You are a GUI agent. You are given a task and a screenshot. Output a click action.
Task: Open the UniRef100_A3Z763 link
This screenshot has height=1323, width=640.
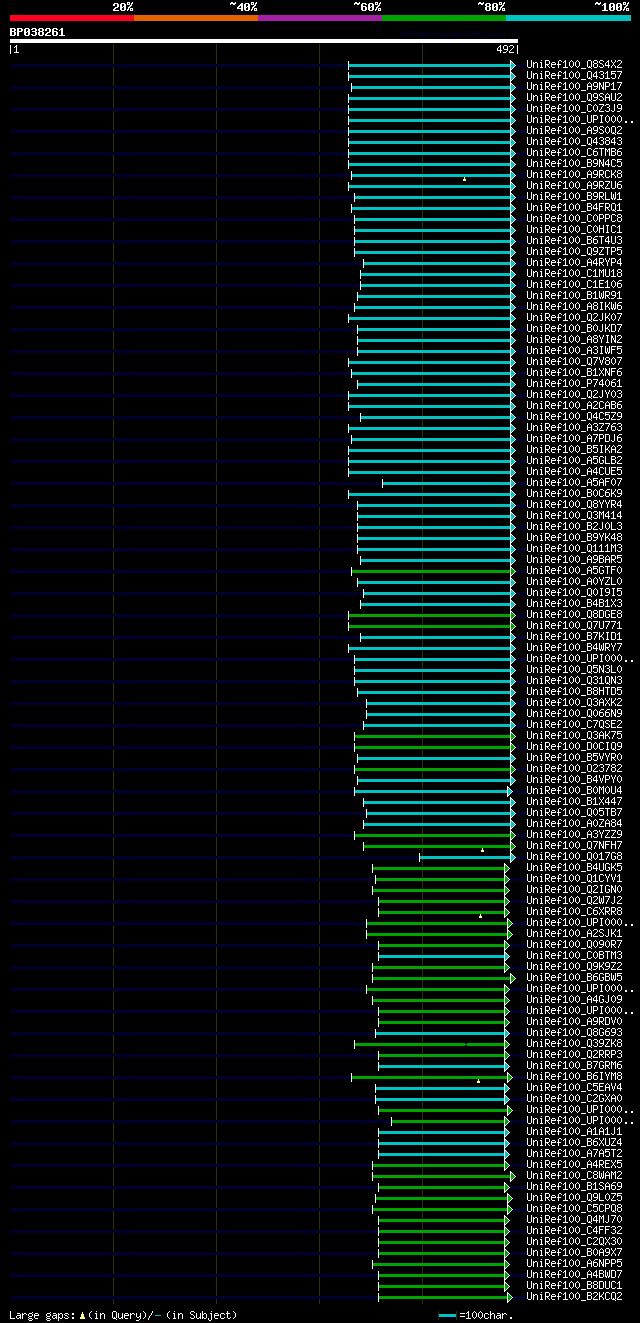[x=574, y=427]
